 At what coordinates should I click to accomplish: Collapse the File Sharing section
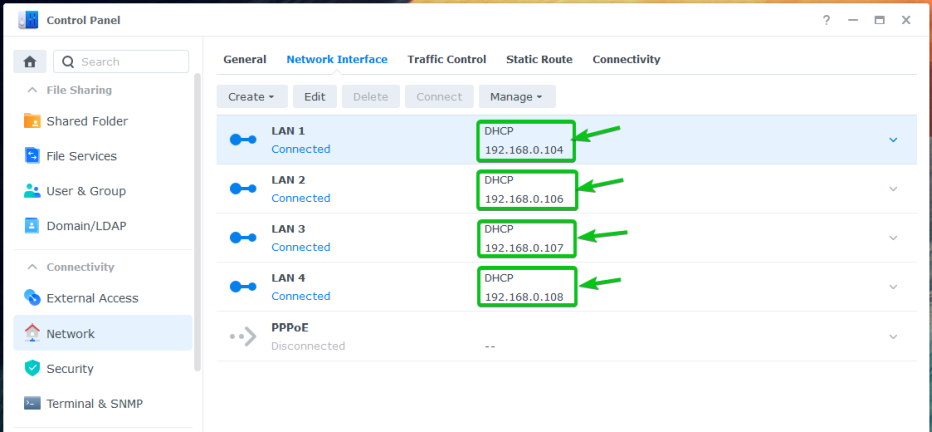[32, 90]
